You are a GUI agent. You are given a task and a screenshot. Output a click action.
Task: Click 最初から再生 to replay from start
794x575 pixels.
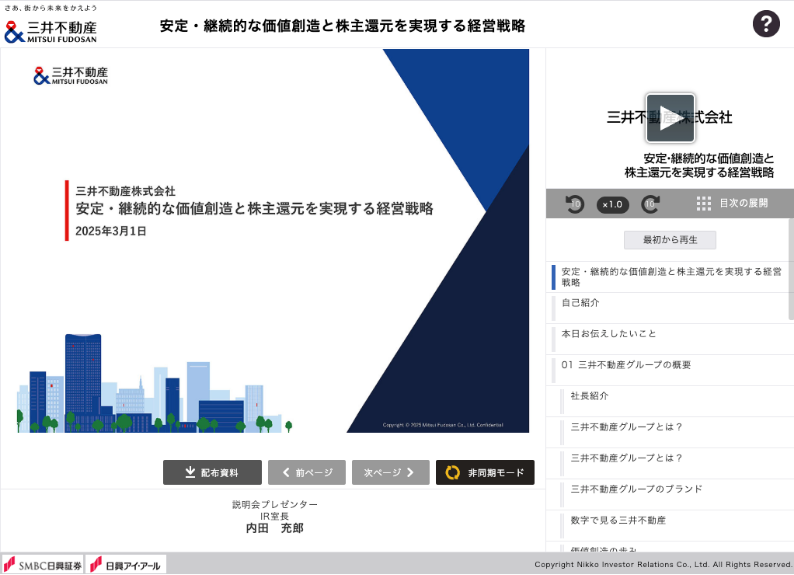670,240
